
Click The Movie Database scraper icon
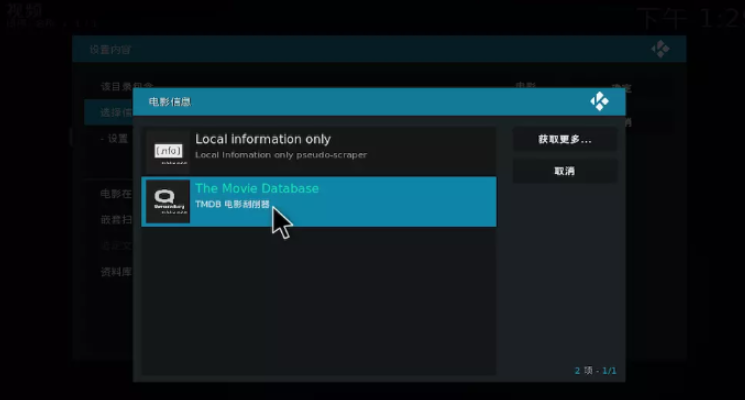[168, 201]
